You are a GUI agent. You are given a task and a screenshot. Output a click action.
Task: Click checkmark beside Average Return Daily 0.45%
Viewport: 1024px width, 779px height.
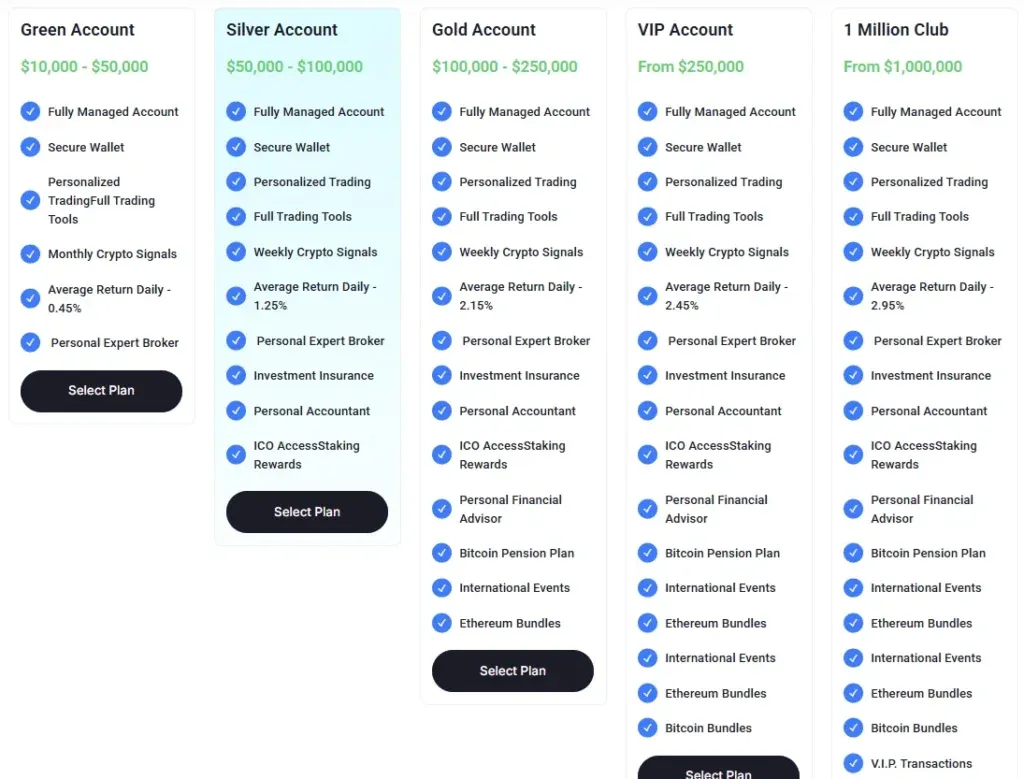point(30,298)
